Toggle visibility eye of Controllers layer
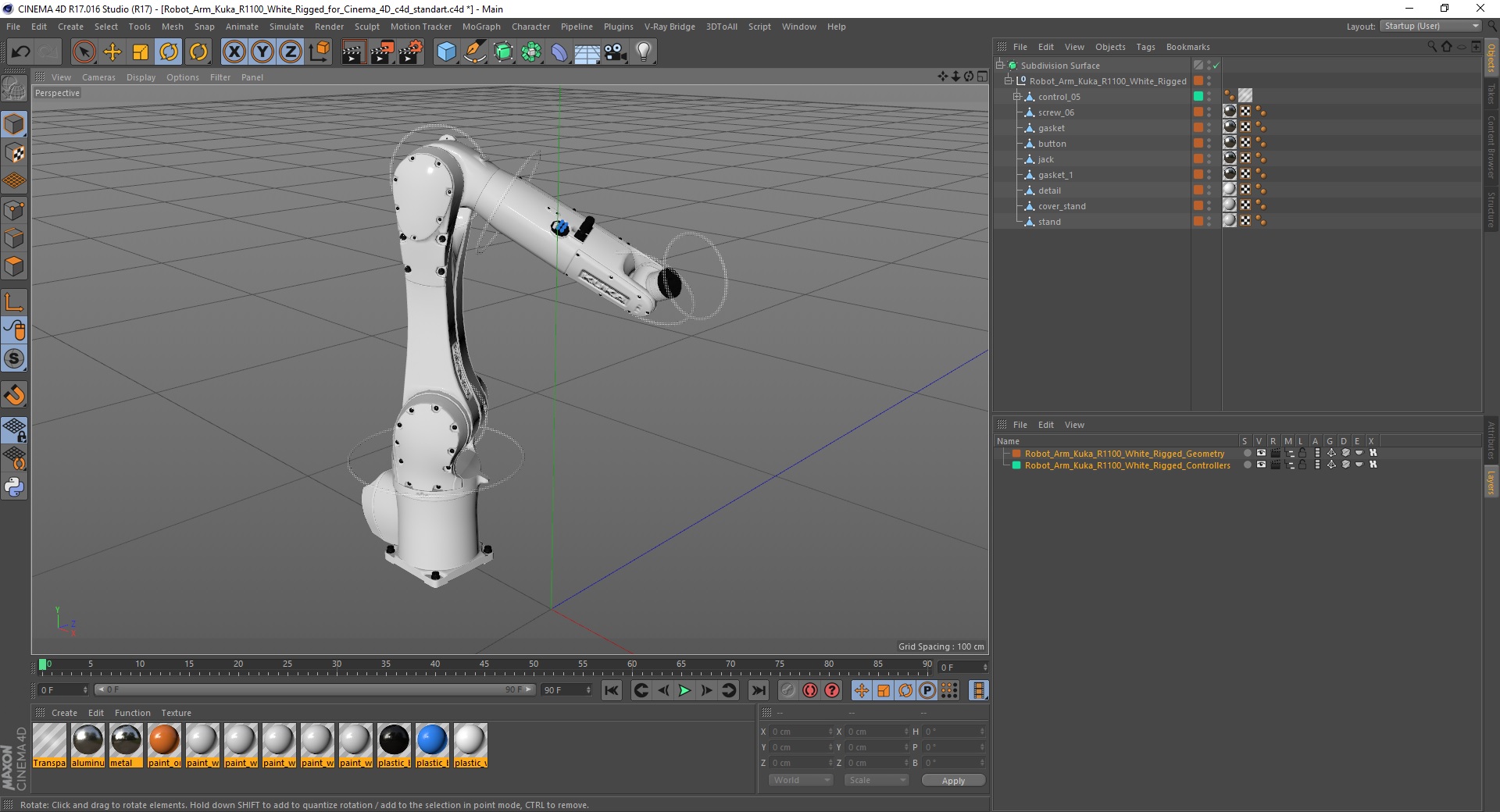Image resolution: width=1500 pixels, height=812 pixels. [1261, 465]
